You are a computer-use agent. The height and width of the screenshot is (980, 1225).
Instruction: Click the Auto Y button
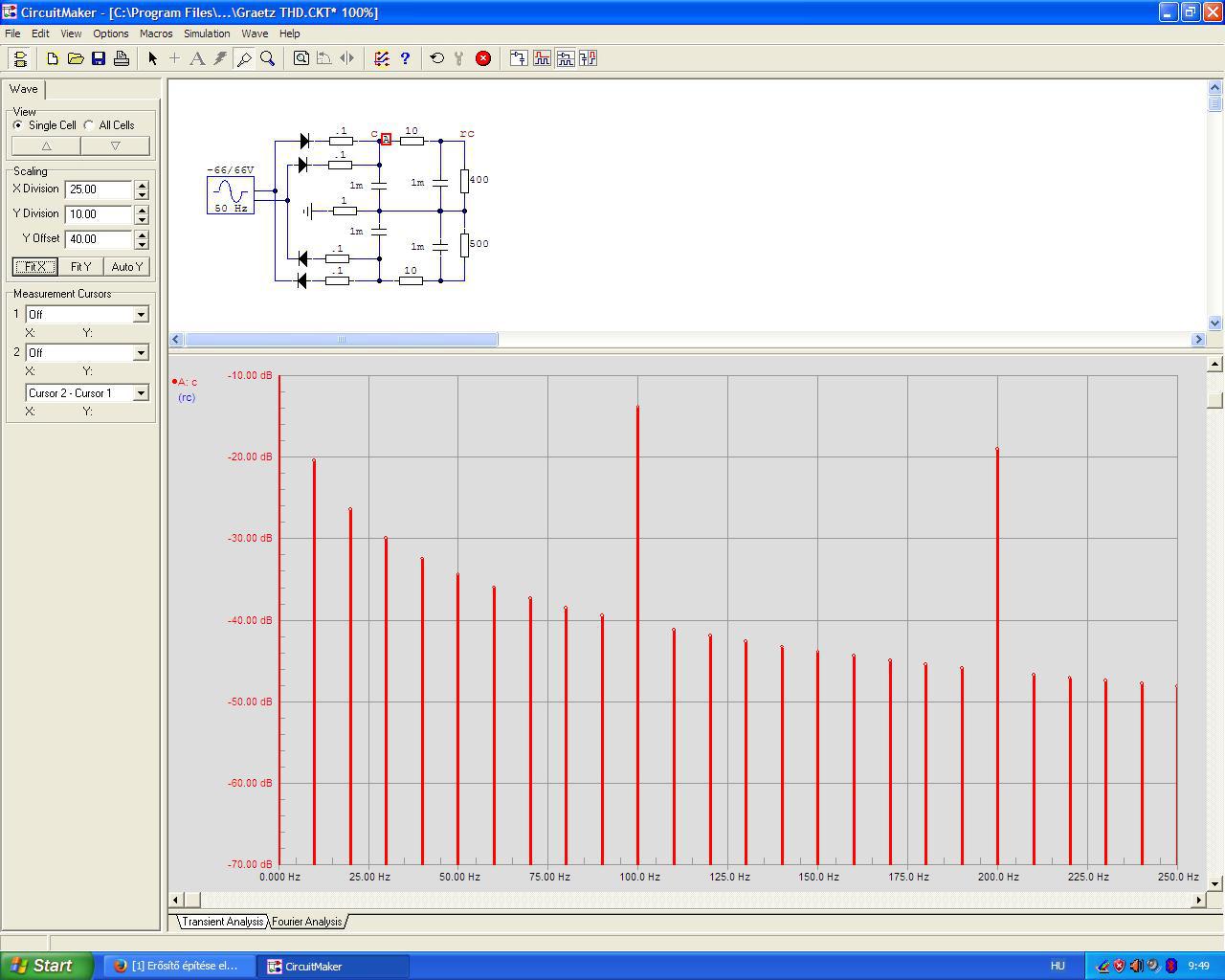pos(126,267)
